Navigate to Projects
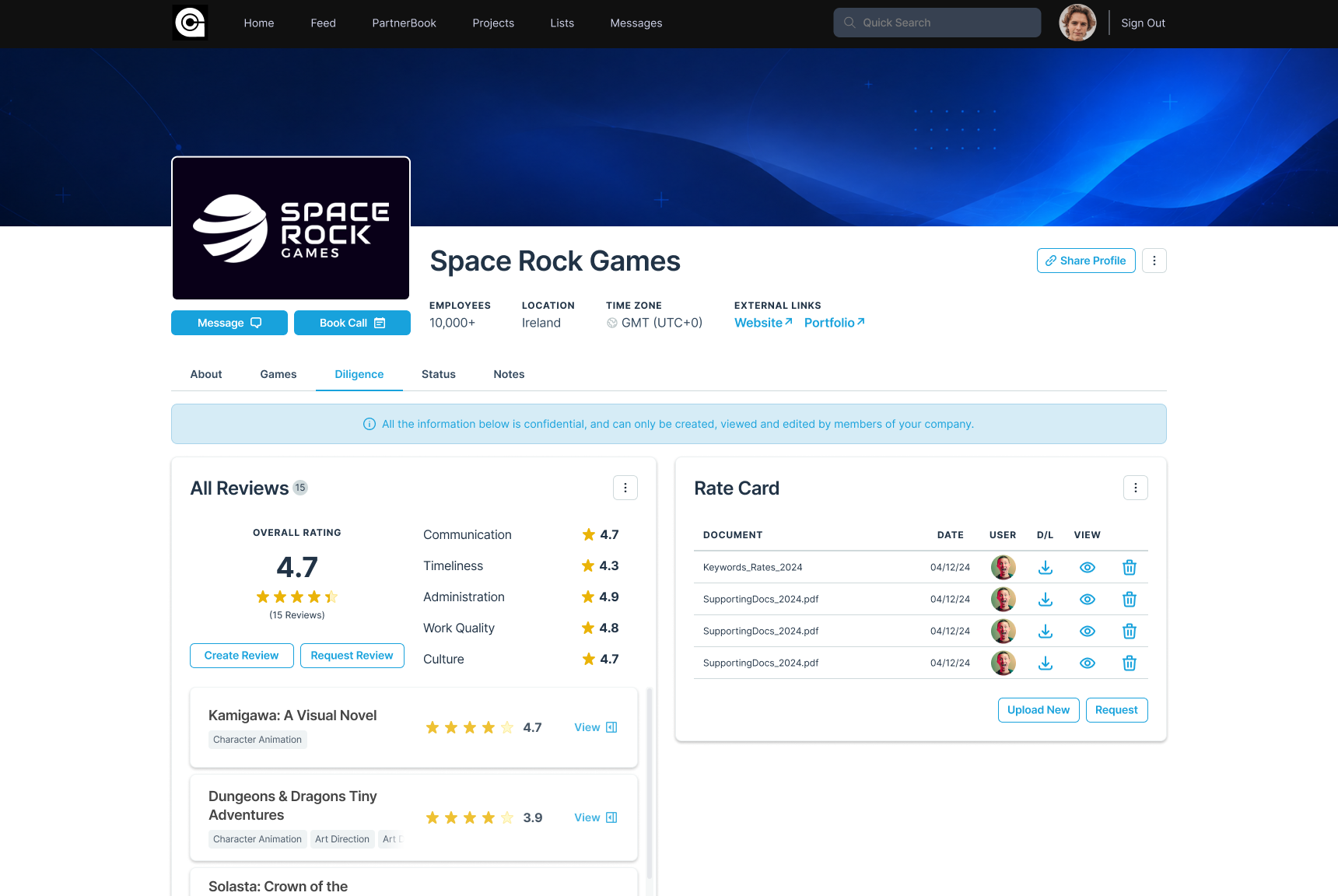Image resolution: width=1338 pixels, height=896 pixels. pyautogui.click(x=493, y=23)
